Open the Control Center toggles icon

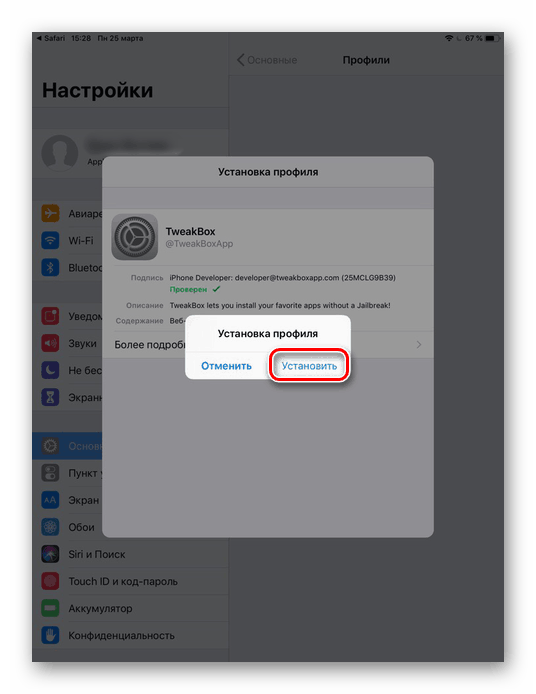[50, 473]
